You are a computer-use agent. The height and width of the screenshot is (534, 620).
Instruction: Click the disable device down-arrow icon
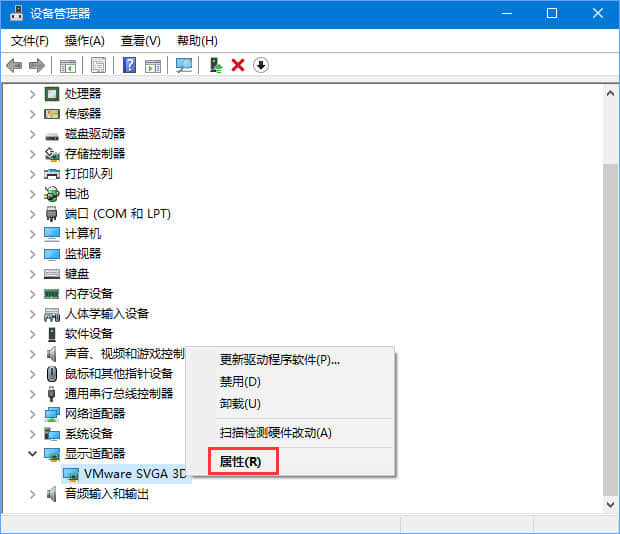(261, 65)
